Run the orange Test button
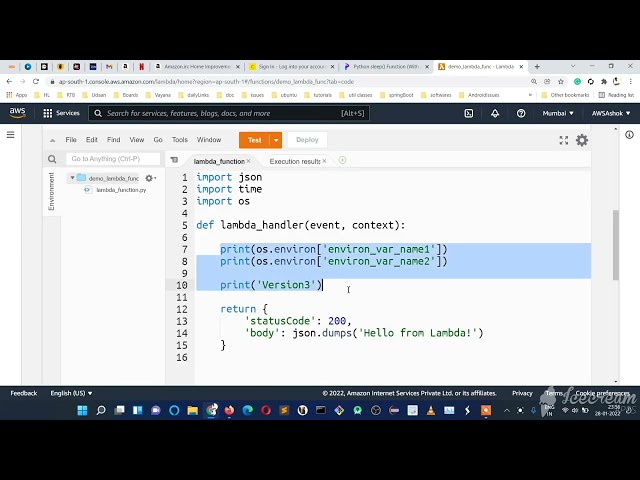This screenshot has width=640, height=480. (255, 140)
